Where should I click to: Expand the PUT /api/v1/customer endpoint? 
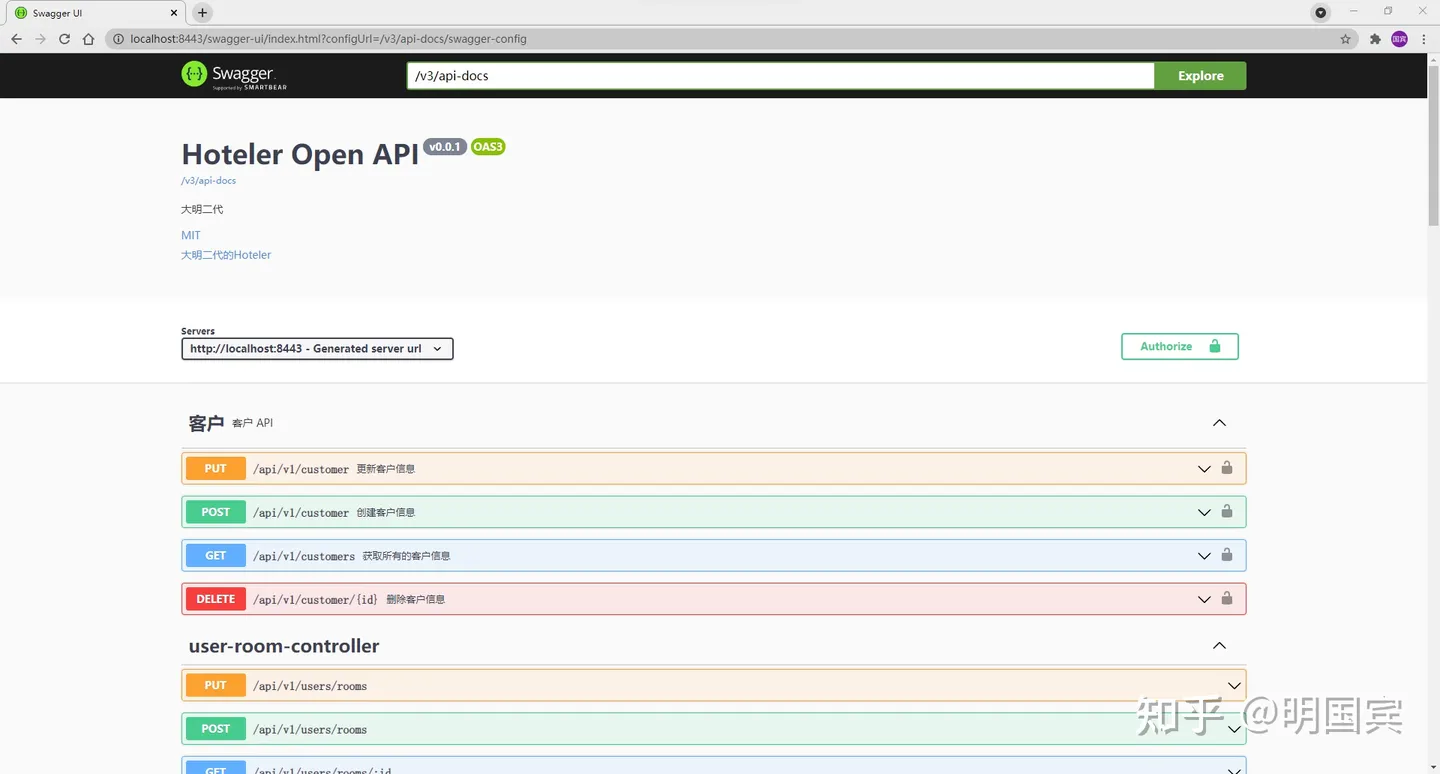pyautogui.click(x=1204, y=468)
